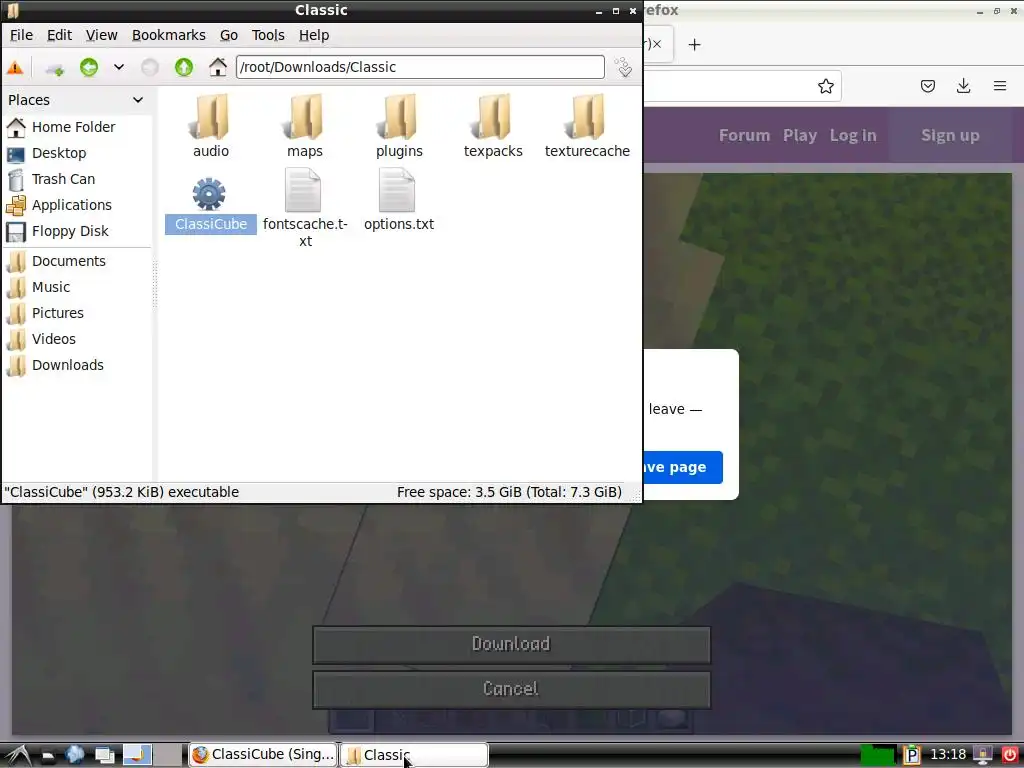Open the LXDE start menu
Image resolution: width=1024 pixels, height=768 pixels.
click(18, 756)
